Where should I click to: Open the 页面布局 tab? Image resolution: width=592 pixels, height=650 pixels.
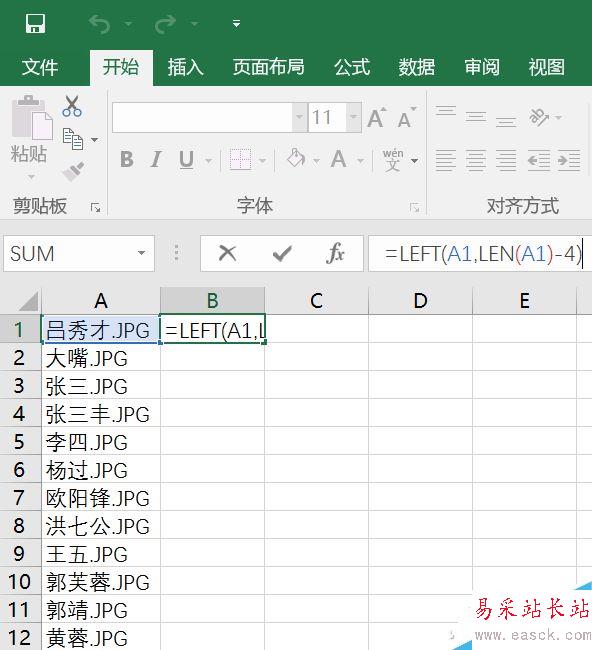269,67
